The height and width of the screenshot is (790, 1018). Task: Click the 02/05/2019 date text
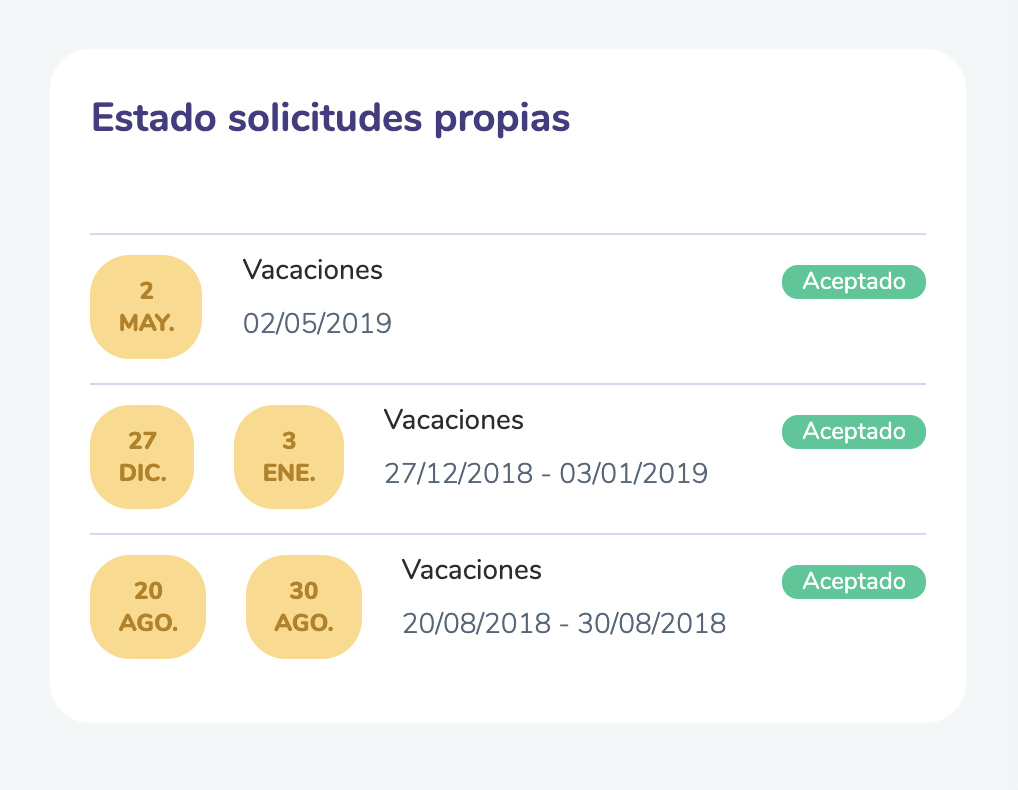click(317, 324)
